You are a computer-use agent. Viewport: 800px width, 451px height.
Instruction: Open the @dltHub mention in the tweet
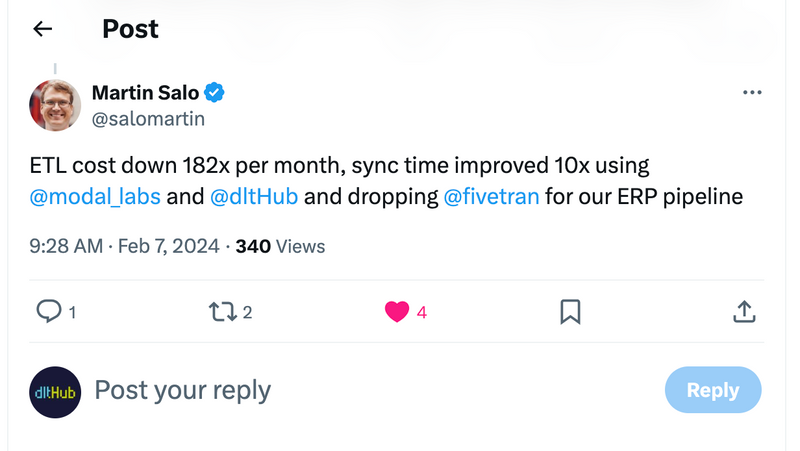(254, 196)
